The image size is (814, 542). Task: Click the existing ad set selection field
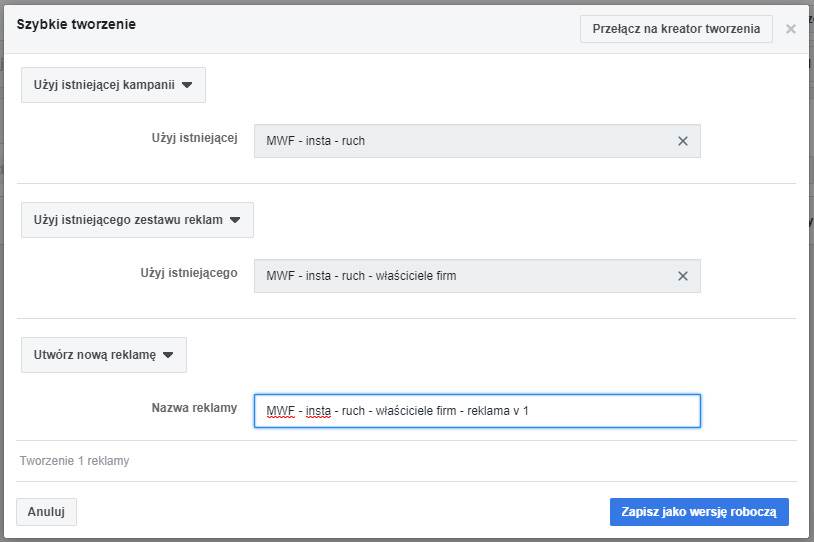[460, 276]
